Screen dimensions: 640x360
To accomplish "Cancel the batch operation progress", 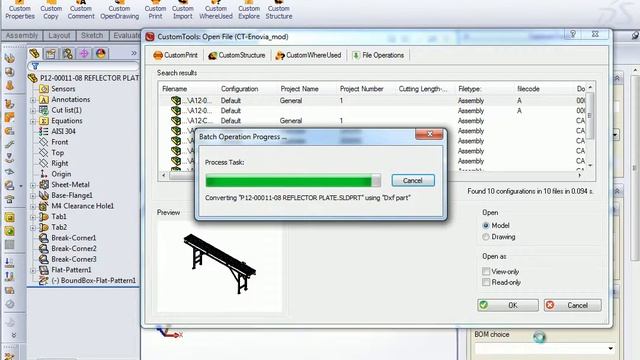I will click(413, 180).
